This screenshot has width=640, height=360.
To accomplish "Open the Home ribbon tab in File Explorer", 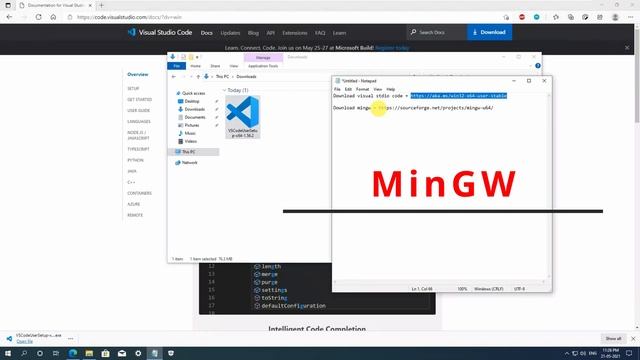I will (x=196, y=66).
